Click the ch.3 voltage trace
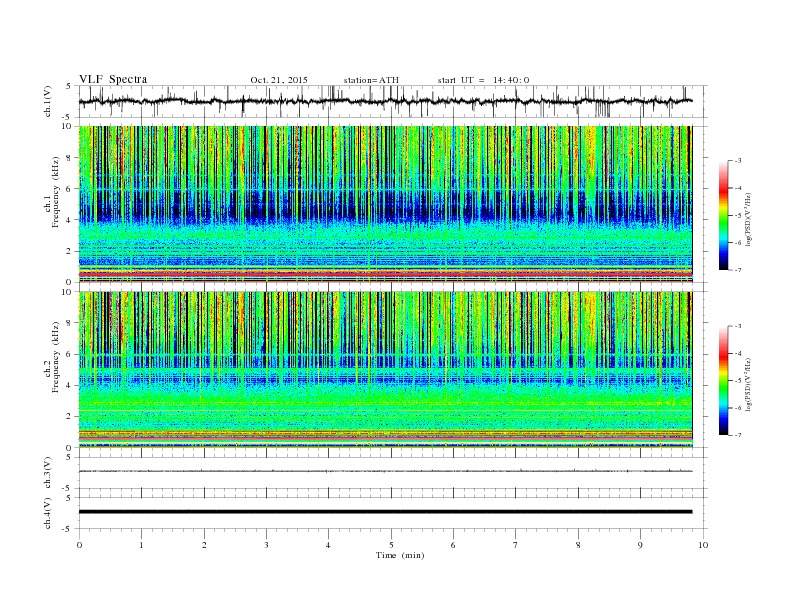The height and width of the screenshot is (612, 792). (385, 471)
